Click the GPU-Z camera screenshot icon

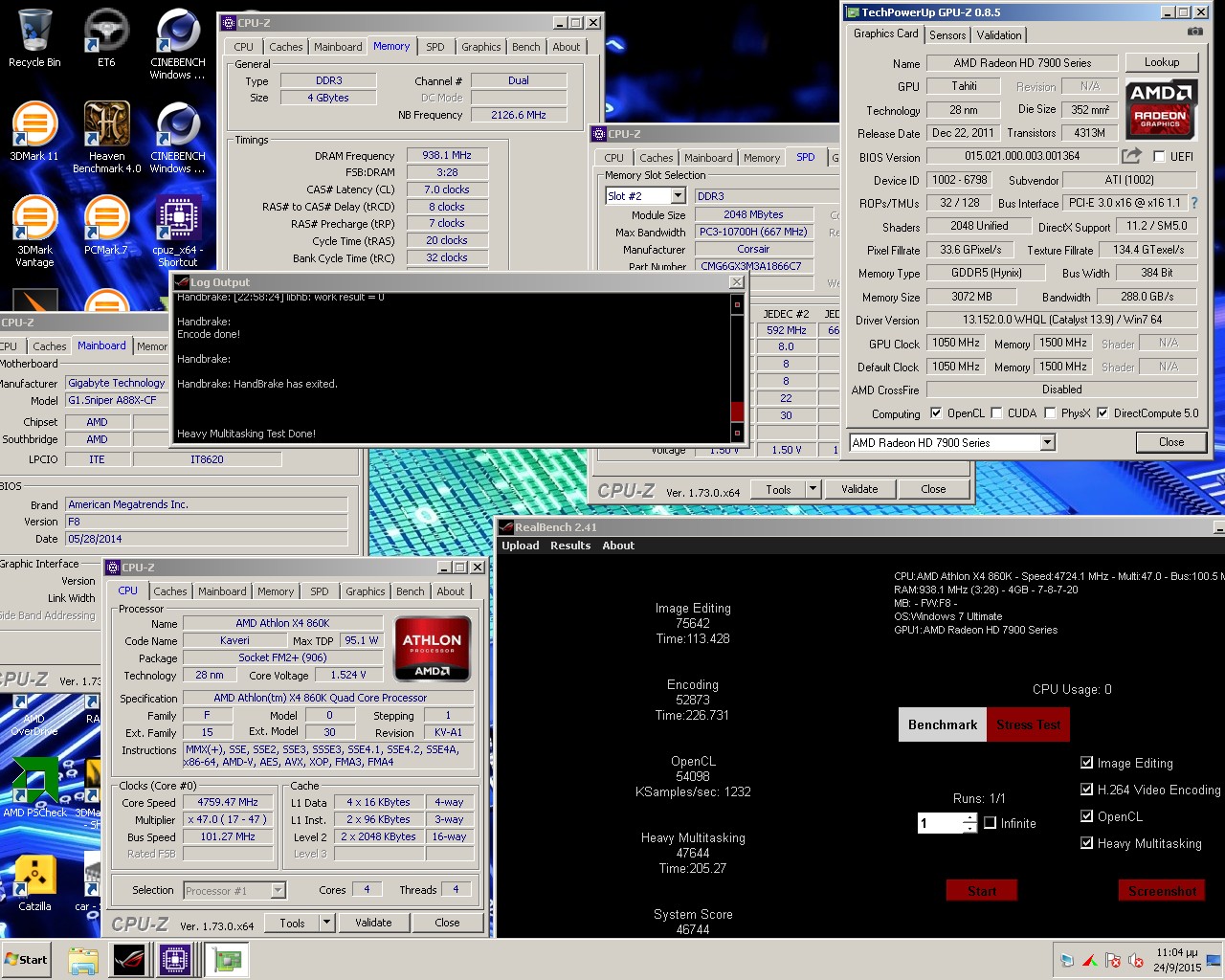[x=1195, y=32]
